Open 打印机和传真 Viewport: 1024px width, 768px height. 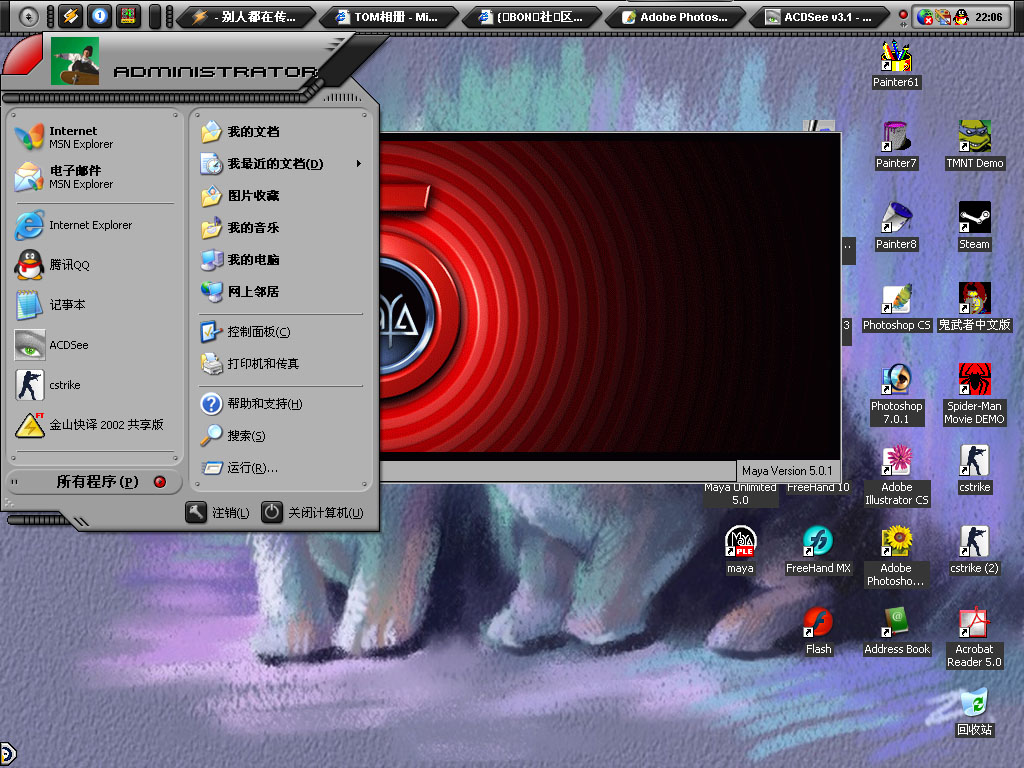tap(281, 364)
